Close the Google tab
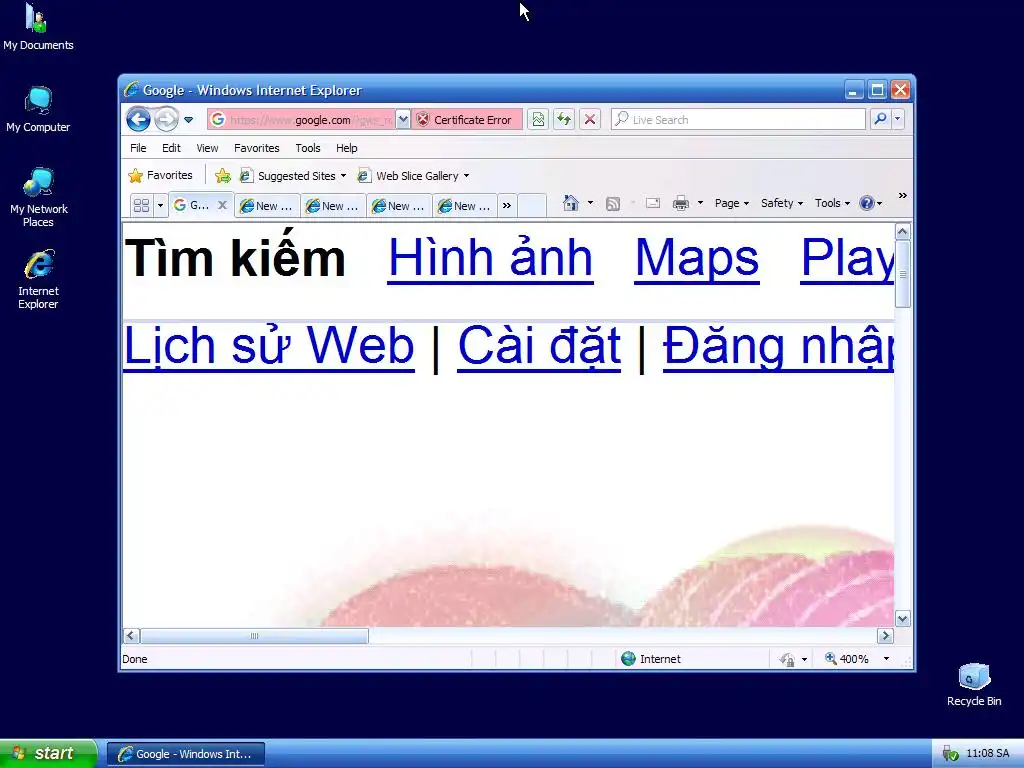The width and height of the screenshot is (1024, 768). [x=222, y=205]
